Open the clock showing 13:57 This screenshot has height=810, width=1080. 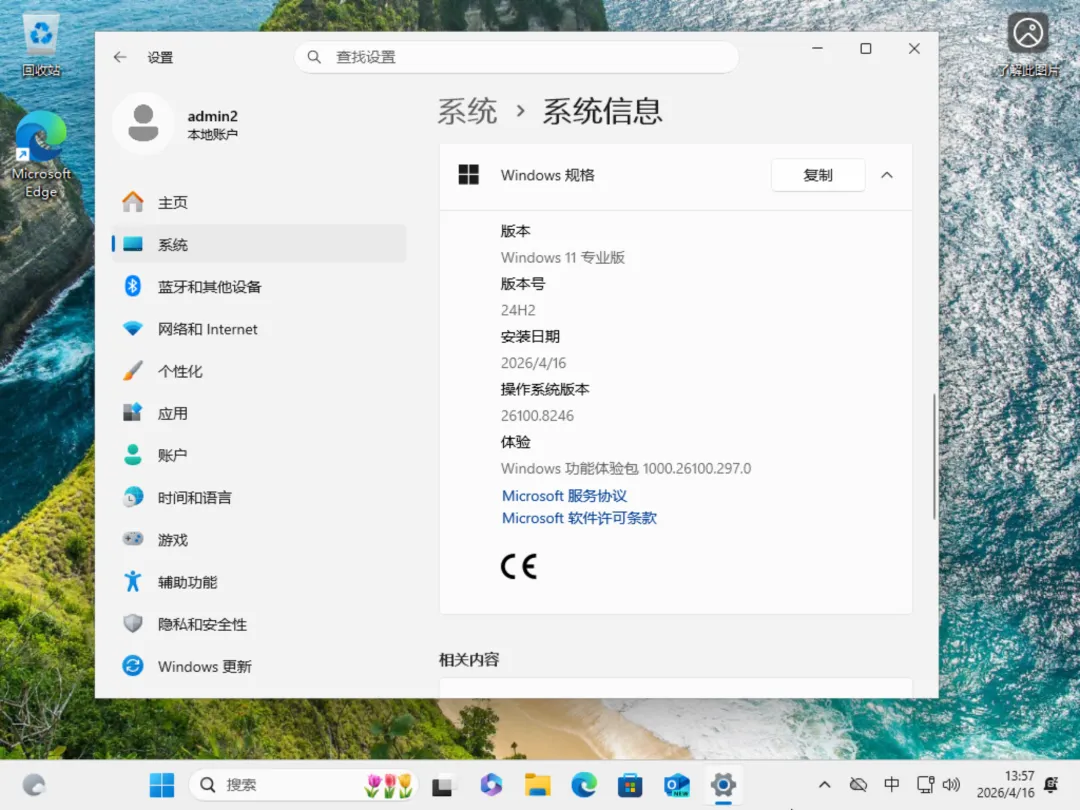1006,785
